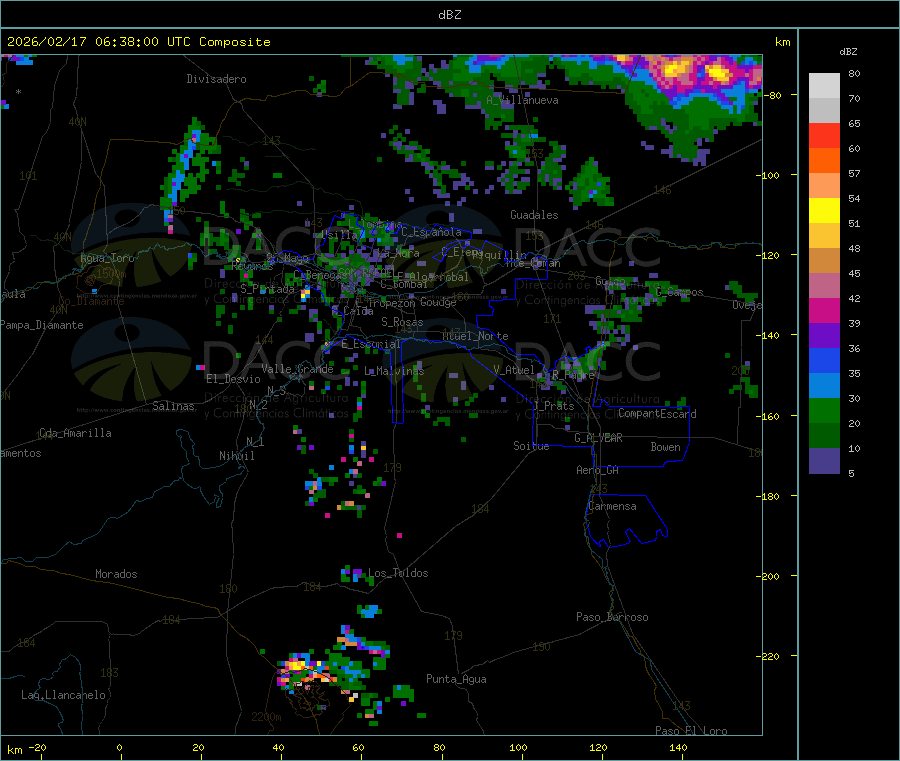900x761 pixels.
Task: Select the 'Punta_Agua' place label
Action: click(x=456, y=679)
